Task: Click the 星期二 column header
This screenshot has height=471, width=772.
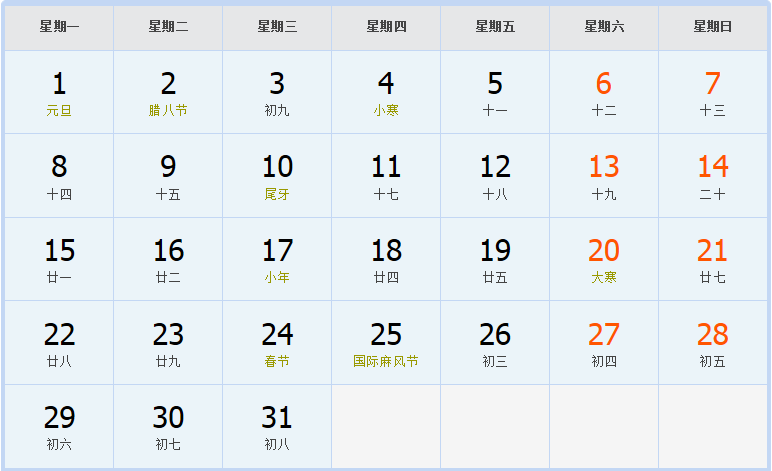Action: tap(168, 27)
